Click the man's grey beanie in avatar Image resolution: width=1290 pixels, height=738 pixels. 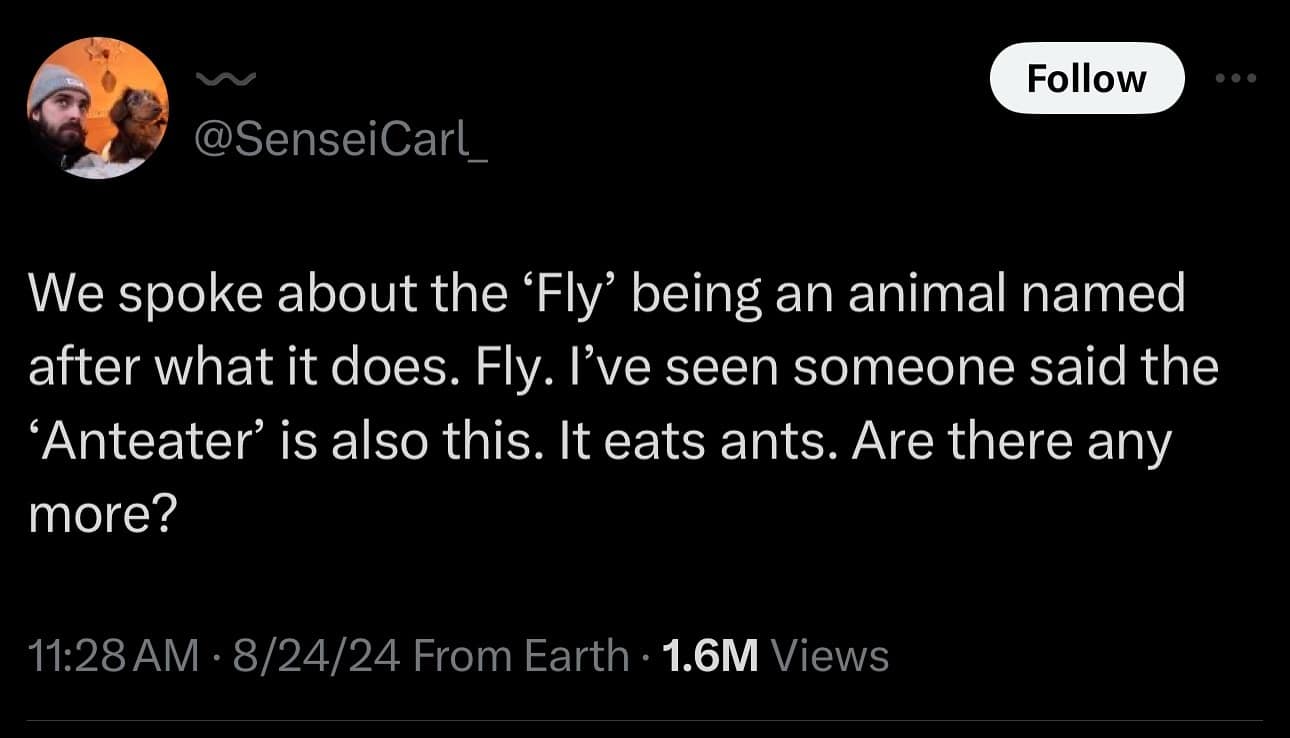pos(58,87)
